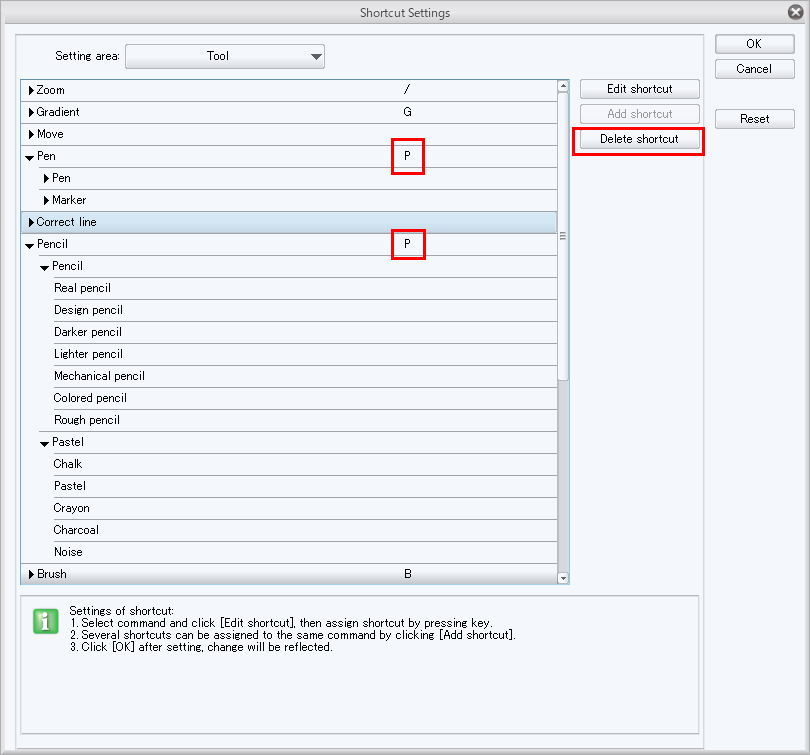
Task: Cancel the shortcut settings dialog
Action: coord(753,69)
